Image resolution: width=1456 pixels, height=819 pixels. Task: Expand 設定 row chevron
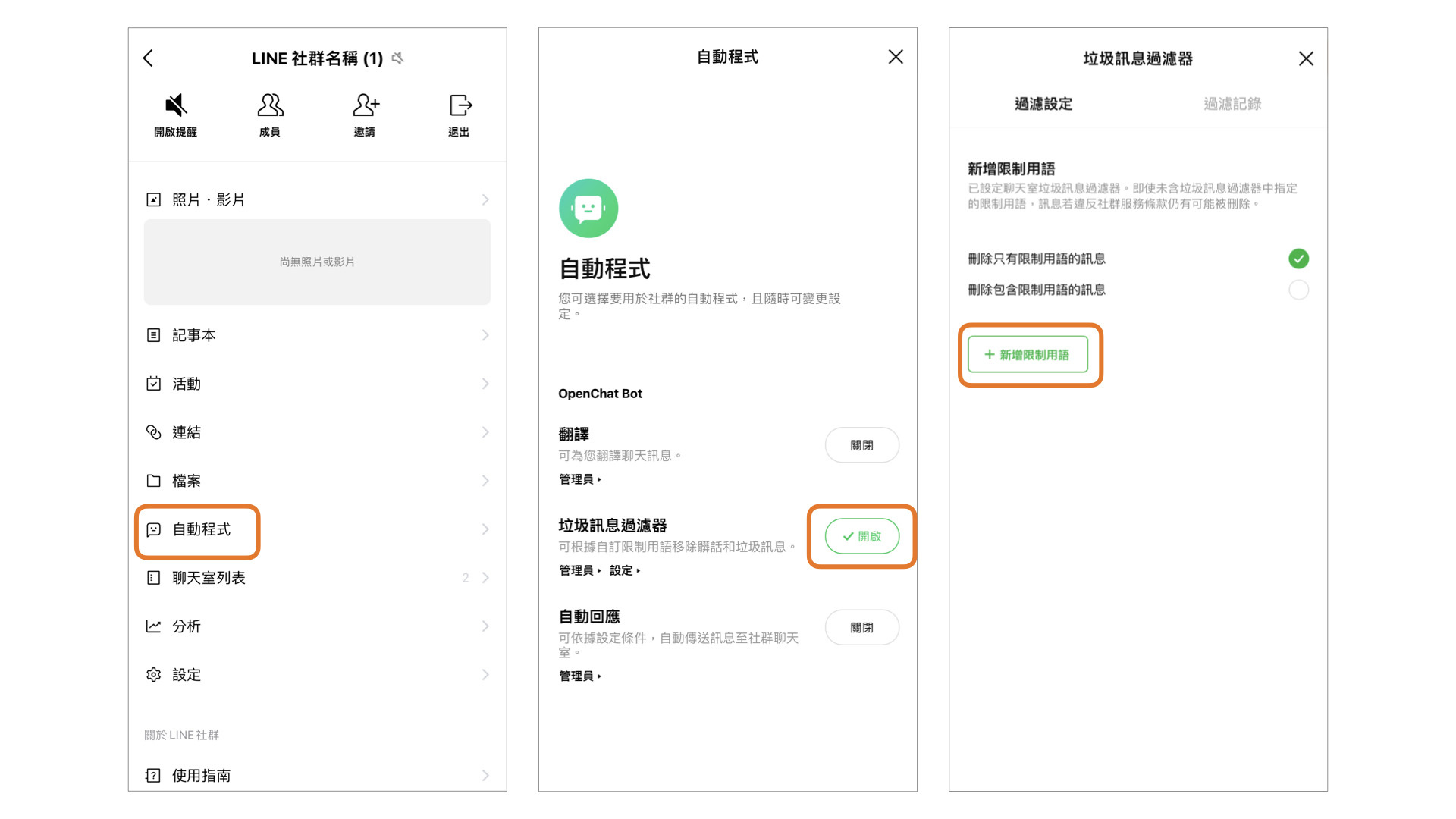[x=485, y=675]
